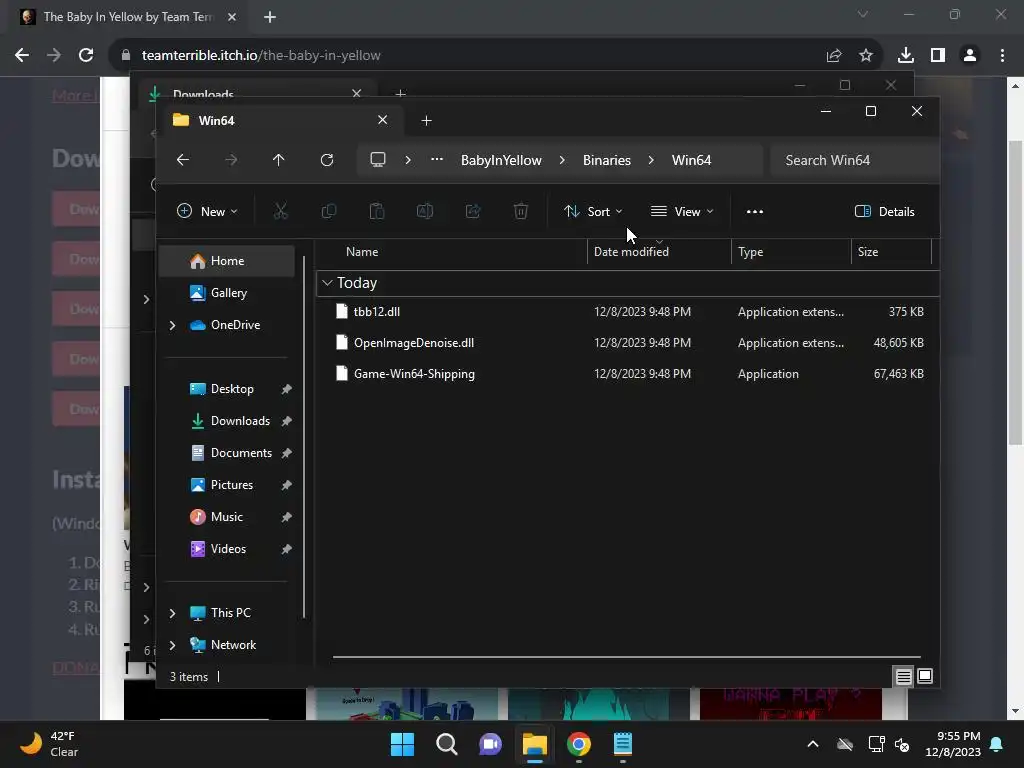The image size is (1024, 768).
Task: Click Binaries in breadcrumb path
Action: tap(607, 160)
